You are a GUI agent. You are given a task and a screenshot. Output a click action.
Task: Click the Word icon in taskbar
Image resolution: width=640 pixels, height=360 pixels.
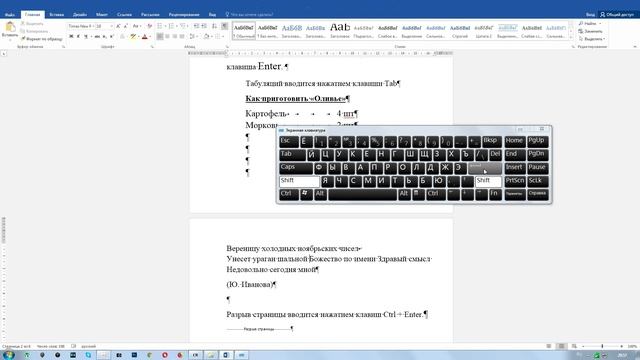226,355
